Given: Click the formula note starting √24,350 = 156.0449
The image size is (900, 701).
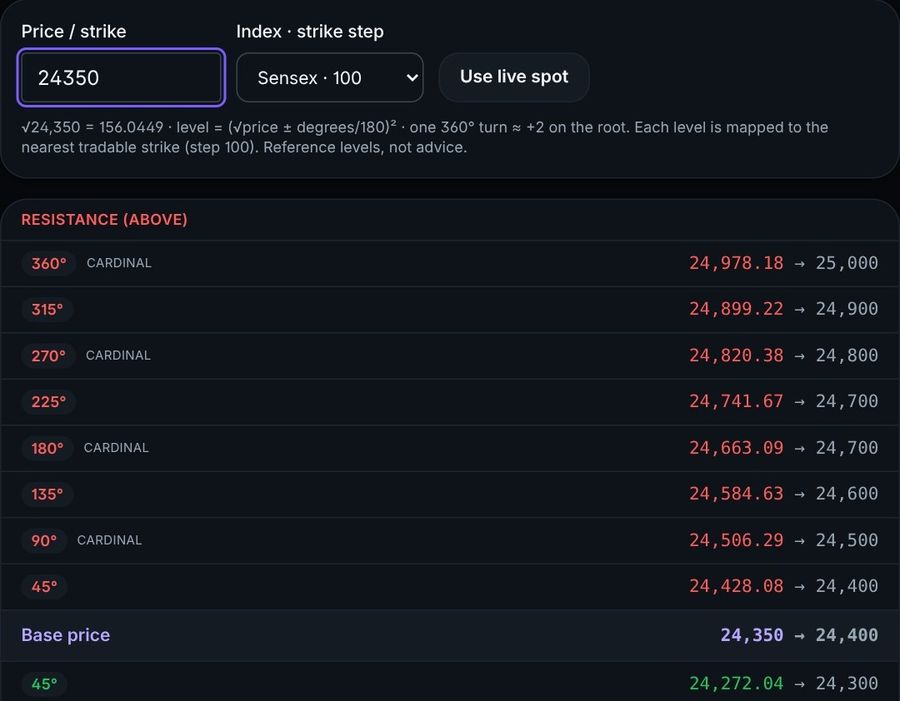Looking at the screenshot, I should (x=425, y=137).
